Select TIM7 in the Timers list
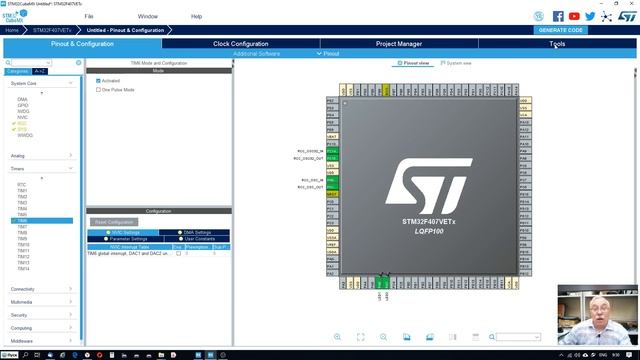This screenshot has width=640, height=360. [22, 227]
